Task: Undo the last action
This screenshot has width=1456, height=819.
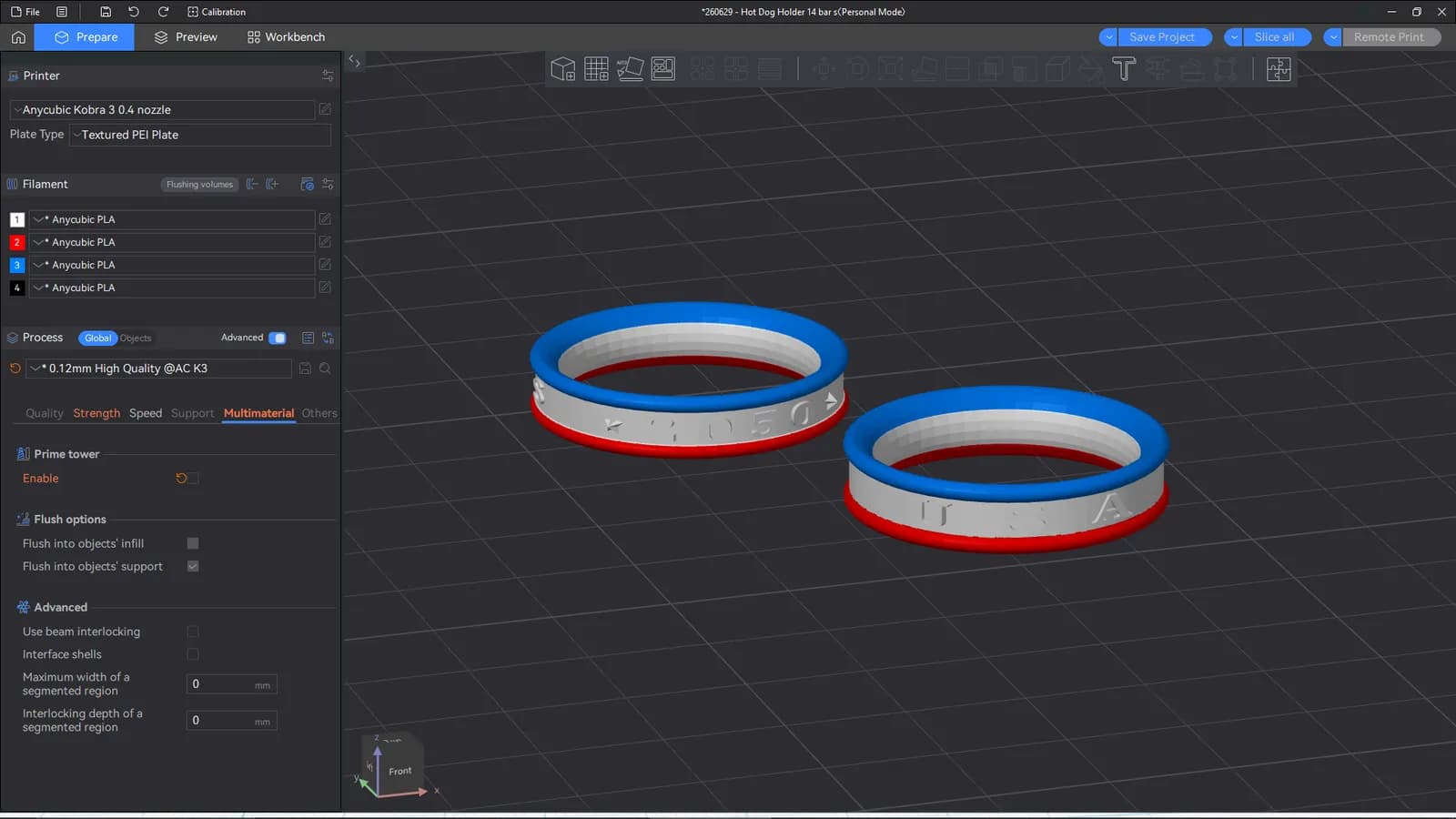Action: 134,12
